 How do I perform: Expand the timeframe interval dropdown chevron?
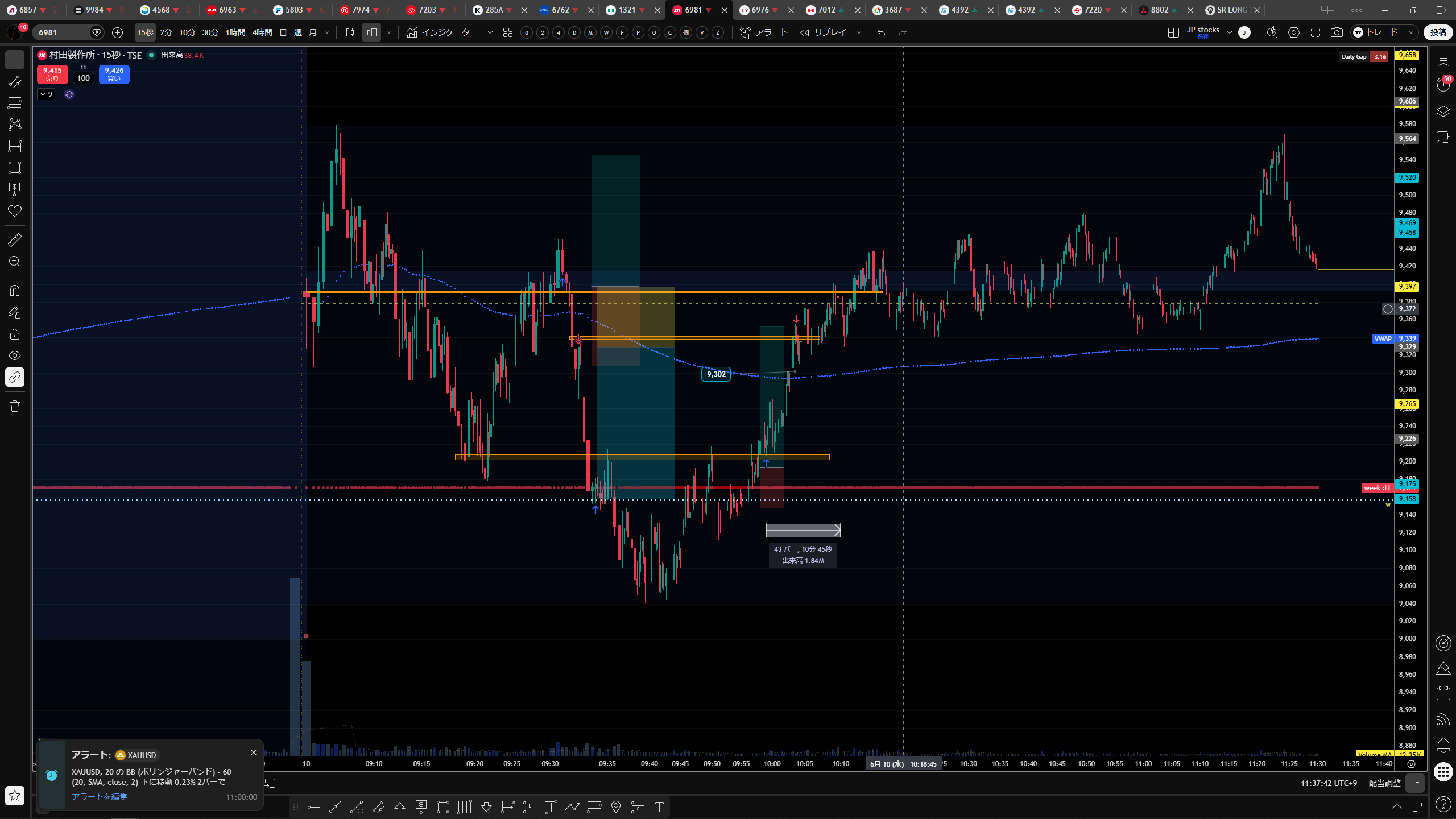[x=327, y=32]
